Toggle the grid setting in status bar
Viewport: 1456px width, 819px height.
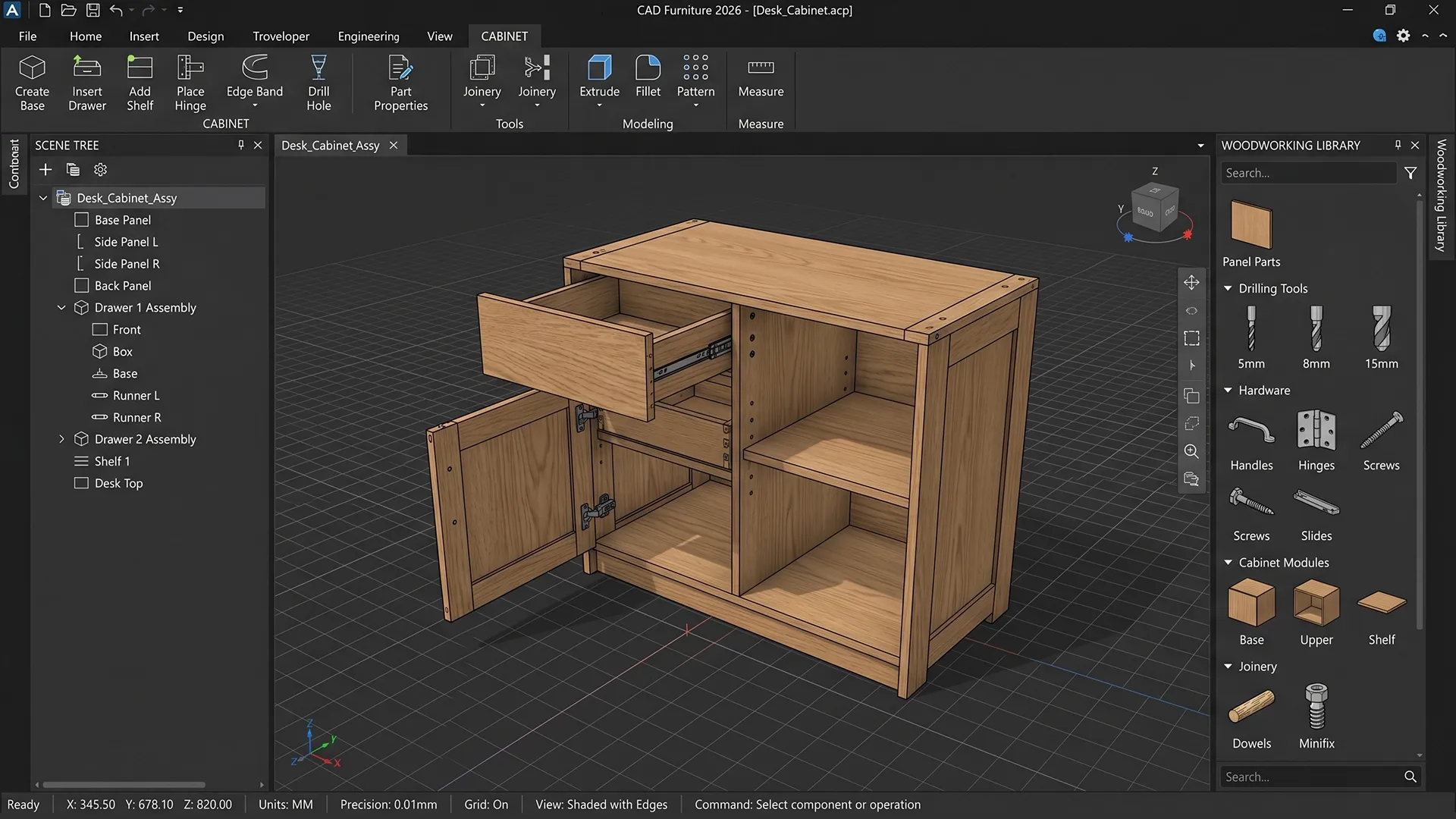point(486,804)
